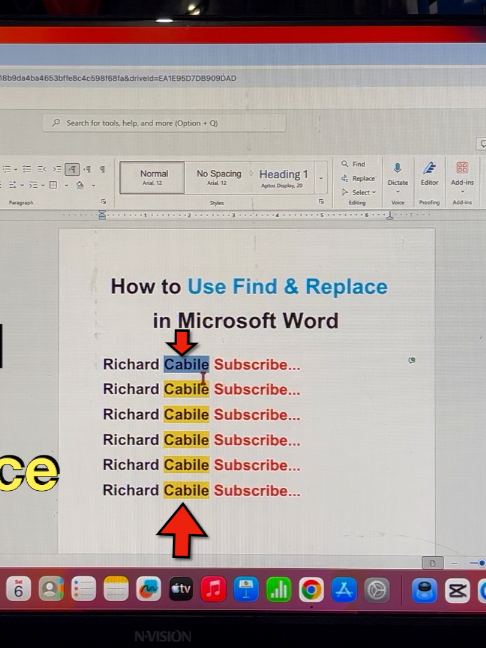Open Numbers from the Dock
486x648 pixels.
[x=279, y=589]
